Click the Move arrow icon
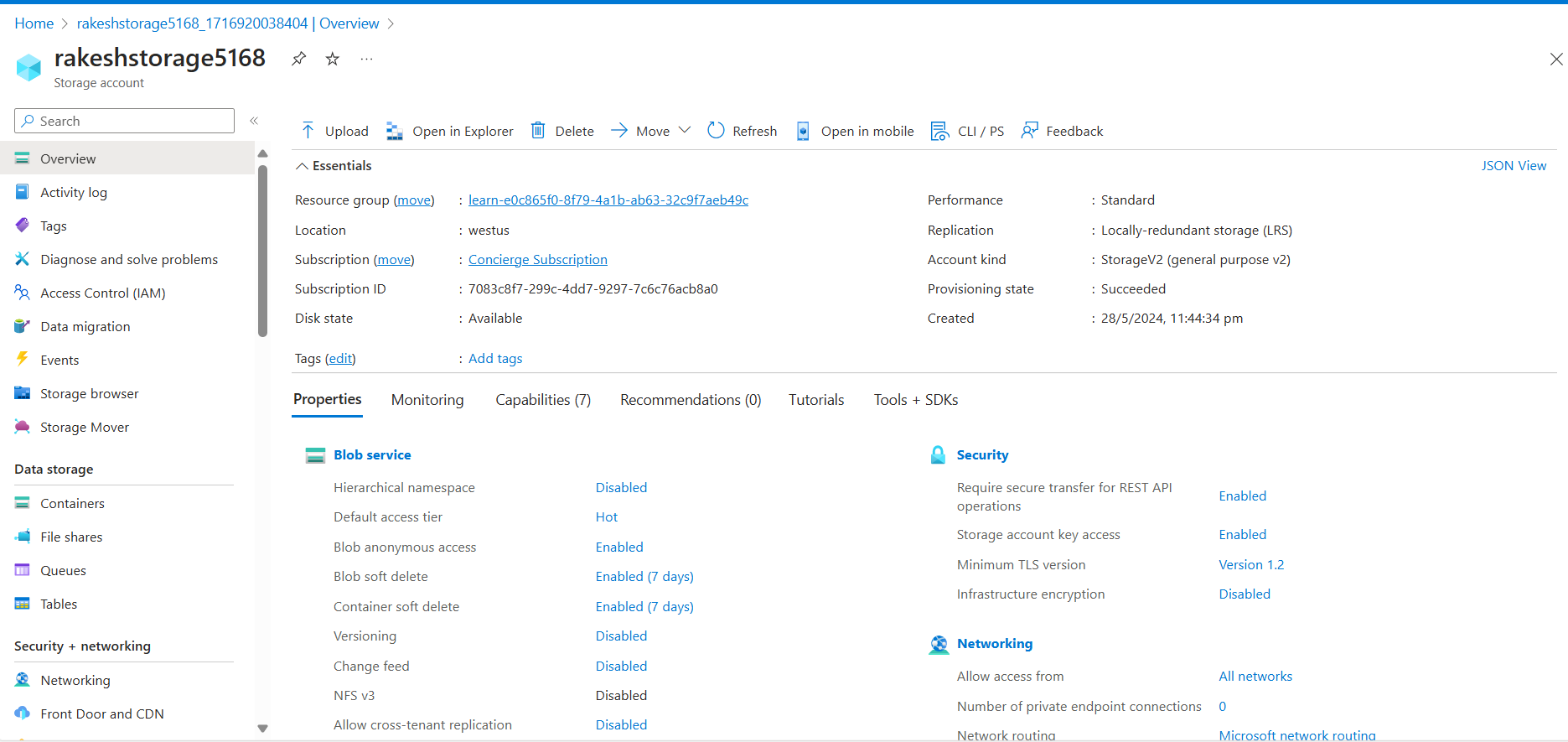Viewport: 1568px width, 742px height. (x=619, y=131)
